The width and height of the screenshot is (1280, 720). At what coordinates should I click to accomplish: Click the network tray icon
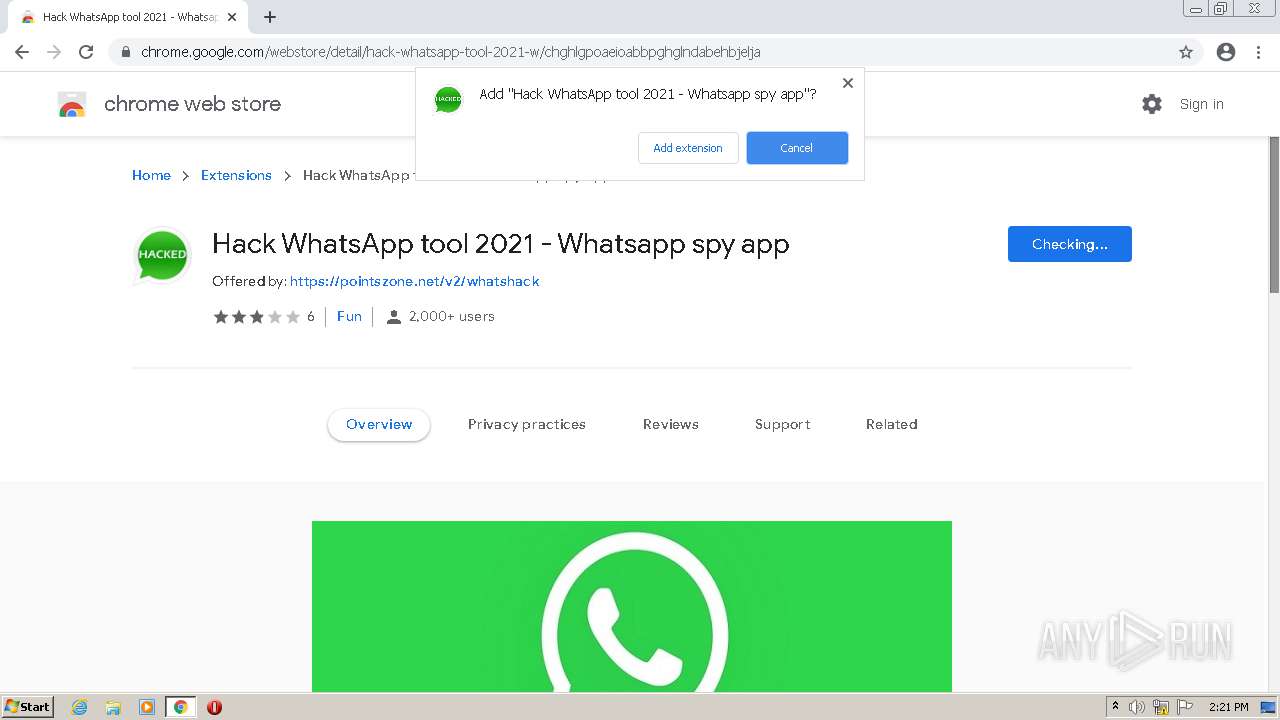pos(1161,707)
